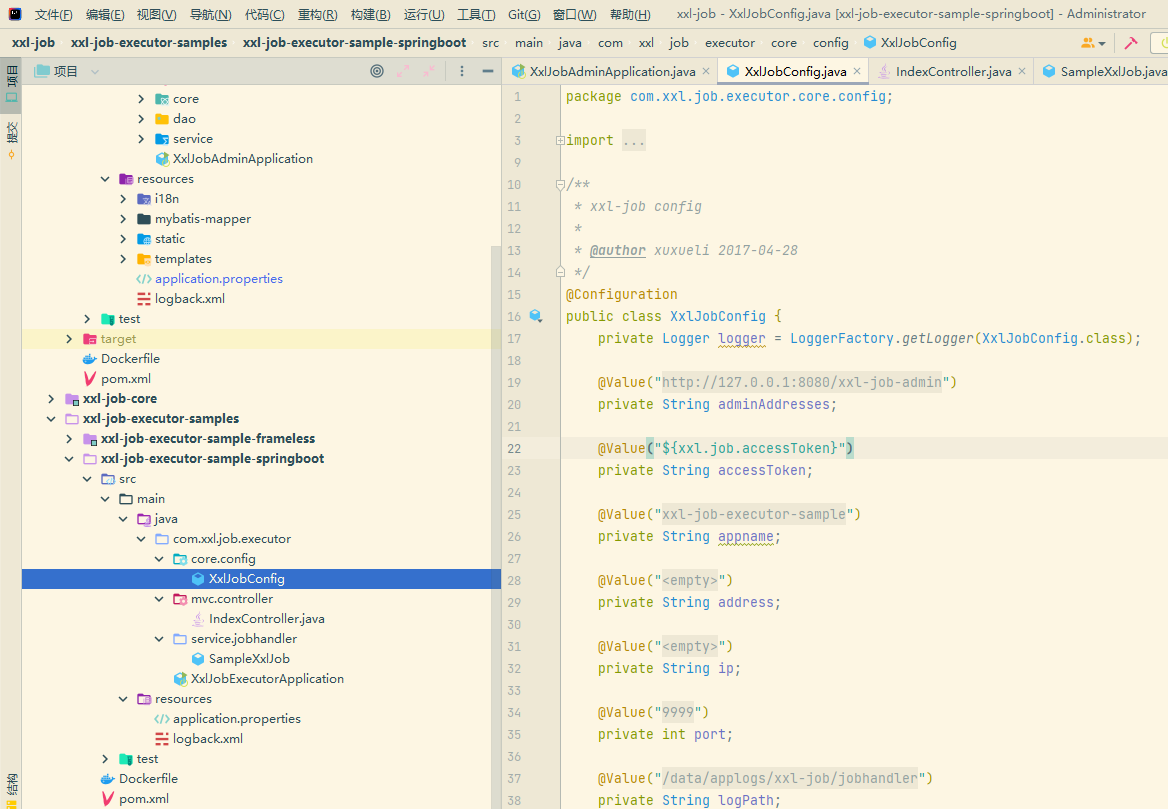Click the Build project hammer icon
This screenshot has height=809, width=1168.
pos(1131,43)
